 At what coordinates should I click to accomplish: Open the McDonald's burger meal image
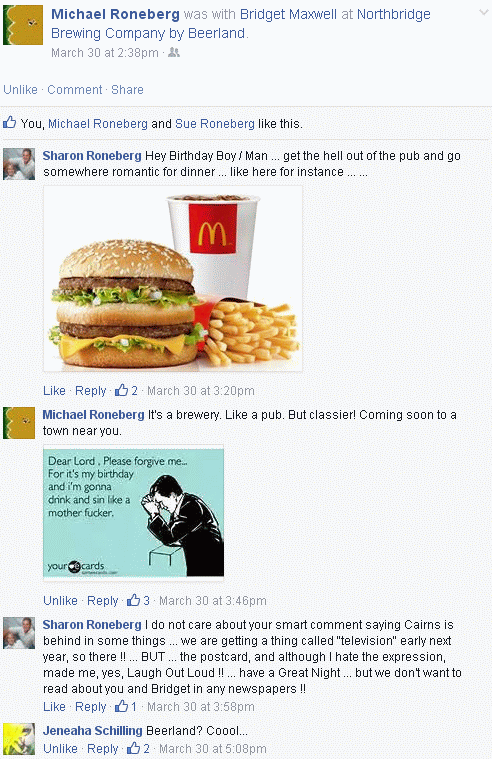(173, 279)
